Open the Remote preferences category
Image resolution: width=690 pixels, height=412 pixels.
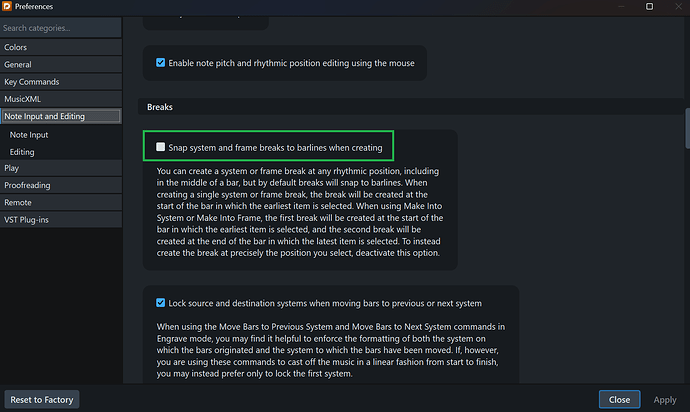tap(19, 203)
